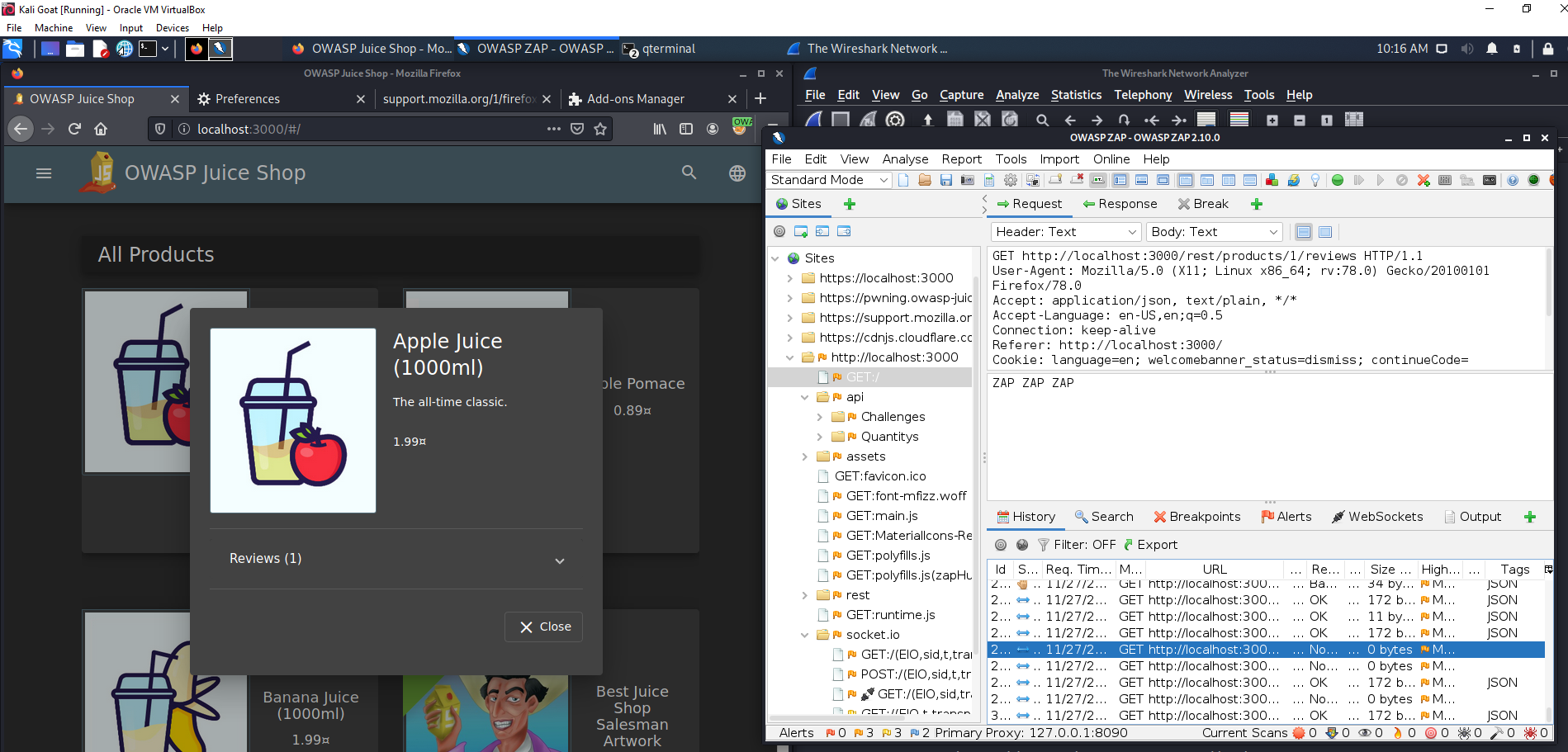Screen dimensions: 1568x752
Task: Click ZAP red X custom breakpoint icon
Action: click(x=1424, y=180)
